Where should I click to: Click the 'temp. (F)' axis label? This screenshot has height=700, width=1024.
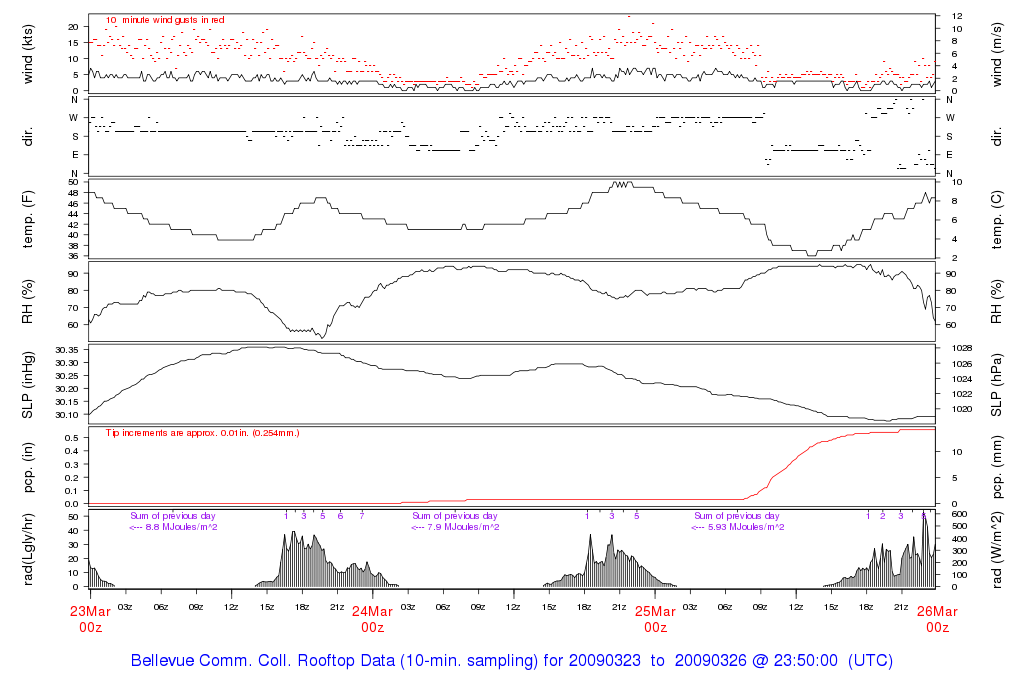(x=27, y=219)
